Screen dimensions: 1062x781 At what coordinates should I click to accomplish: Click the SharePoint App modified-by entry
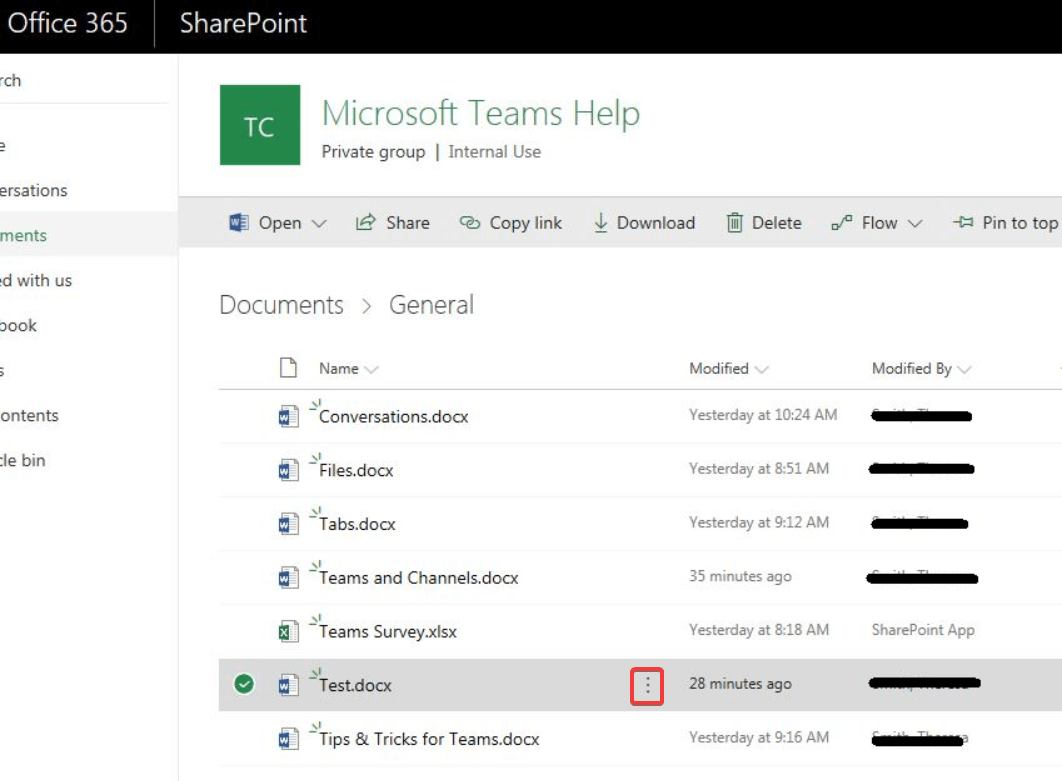click(923, 630)
